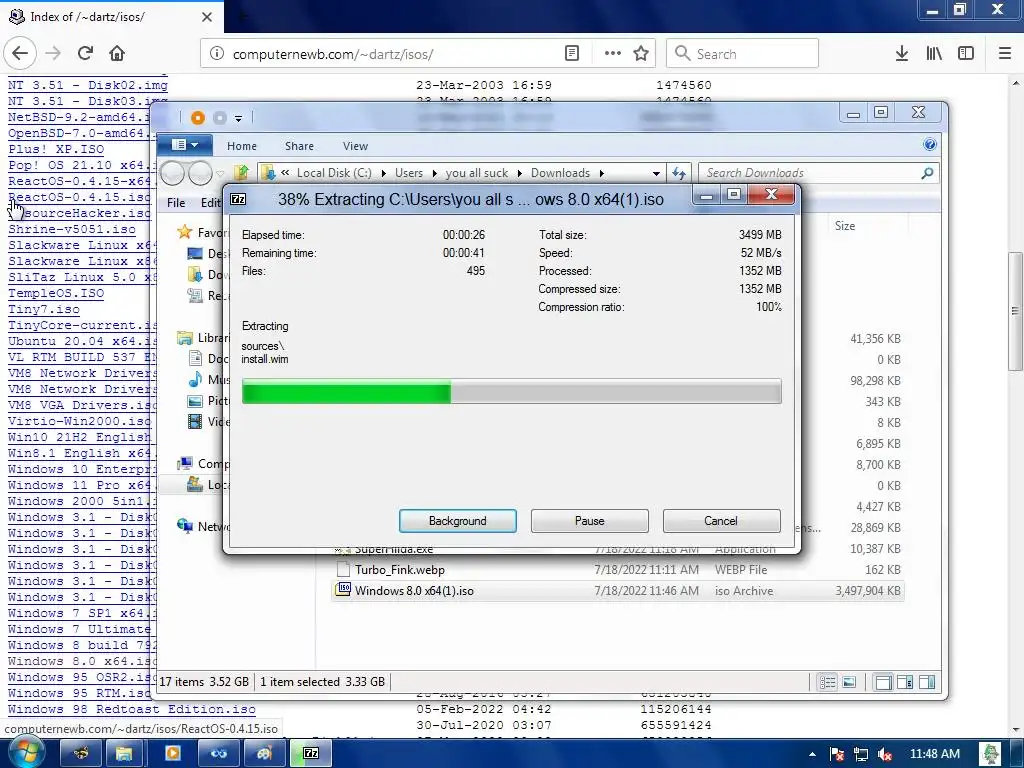Open Explorer recent locations dropdown arrow

pos(220,174)
